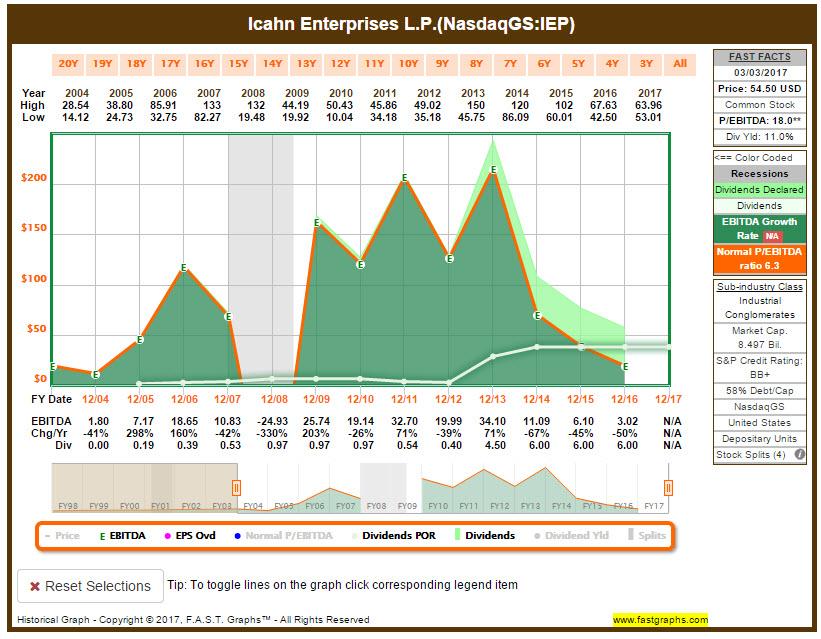Click the EBITDA marker at 12/06 peak
This screenshot has height=639, width=821.
(x=184, y=268)
